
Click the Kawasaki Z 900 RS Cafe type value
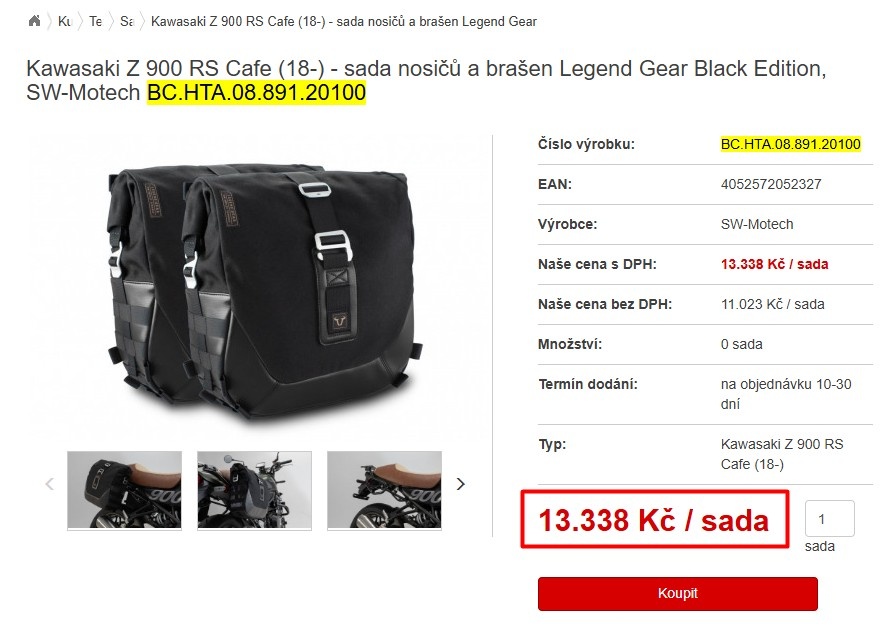(782, 454)
